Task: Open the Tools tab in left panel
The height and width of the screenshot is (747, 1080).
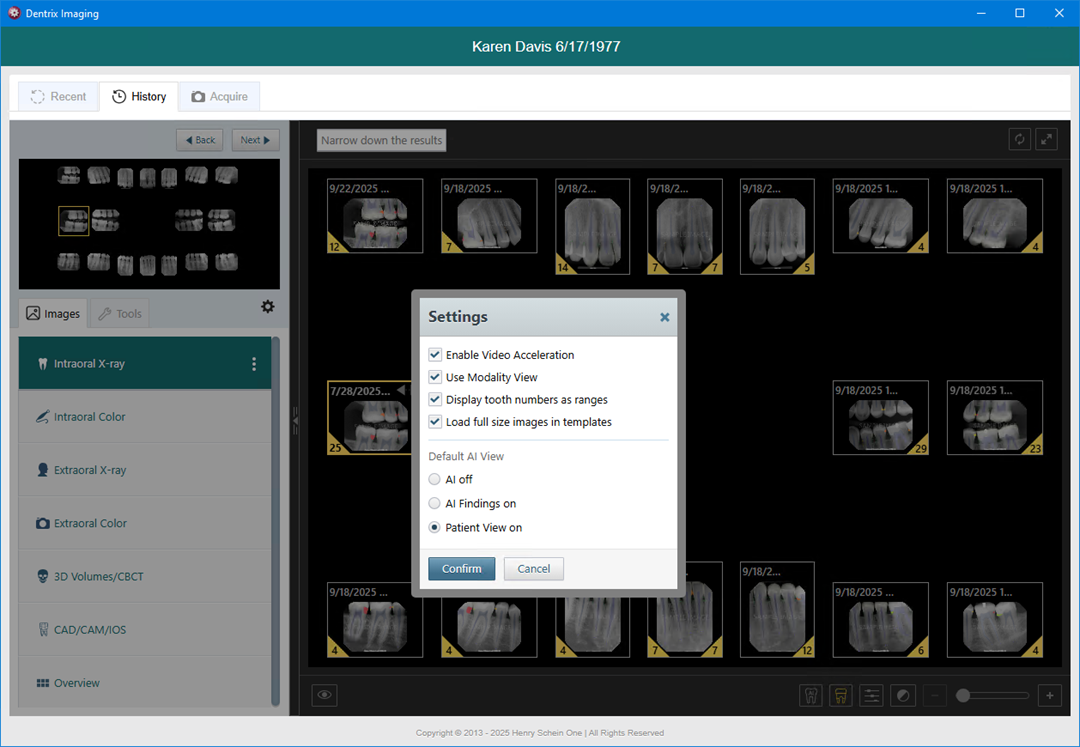Action: (x=119, y=314)
